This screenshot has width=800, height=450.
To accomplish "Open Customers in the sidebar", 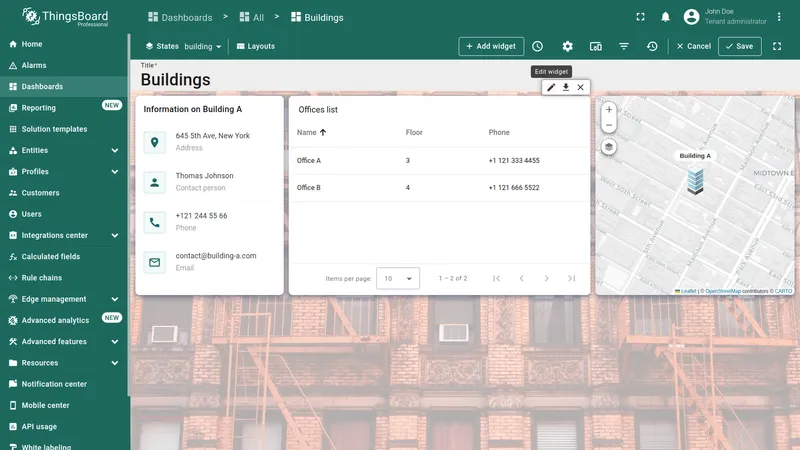I will pos(64,193).
